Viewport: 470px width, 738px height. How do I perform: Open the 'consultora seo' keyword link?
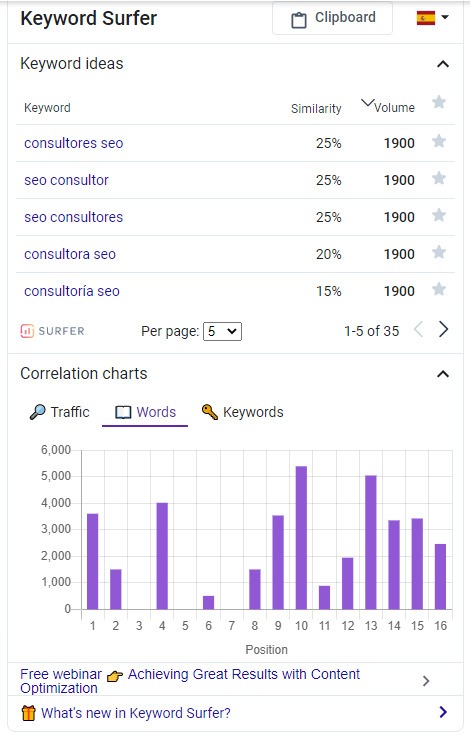click(x=70, y=254)
